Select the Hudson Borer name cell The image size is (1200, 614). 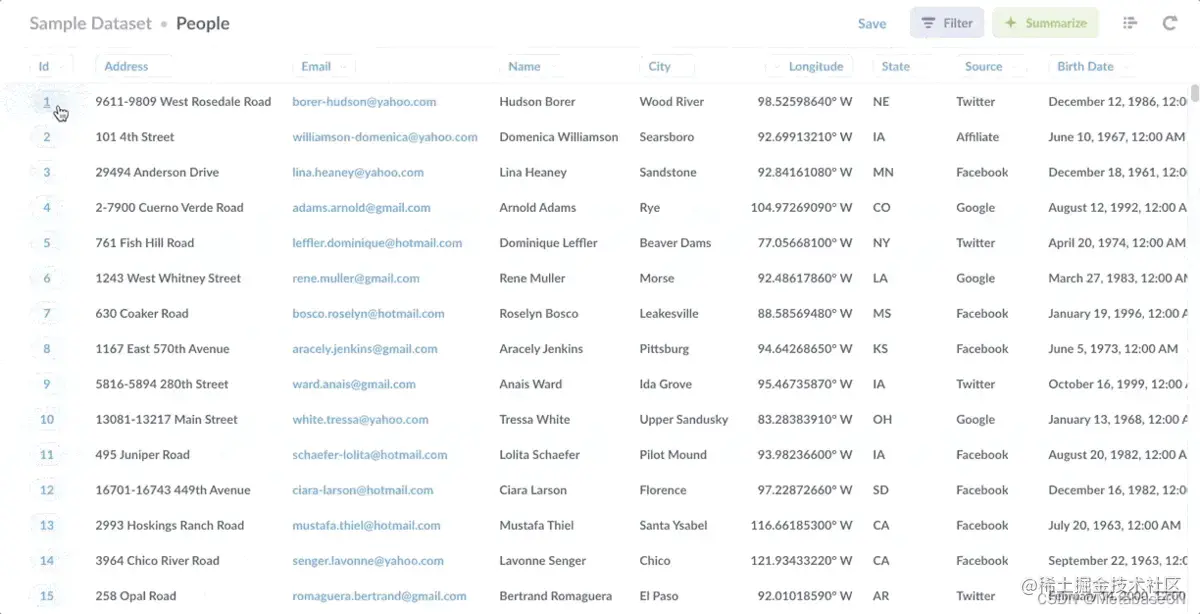537,102
